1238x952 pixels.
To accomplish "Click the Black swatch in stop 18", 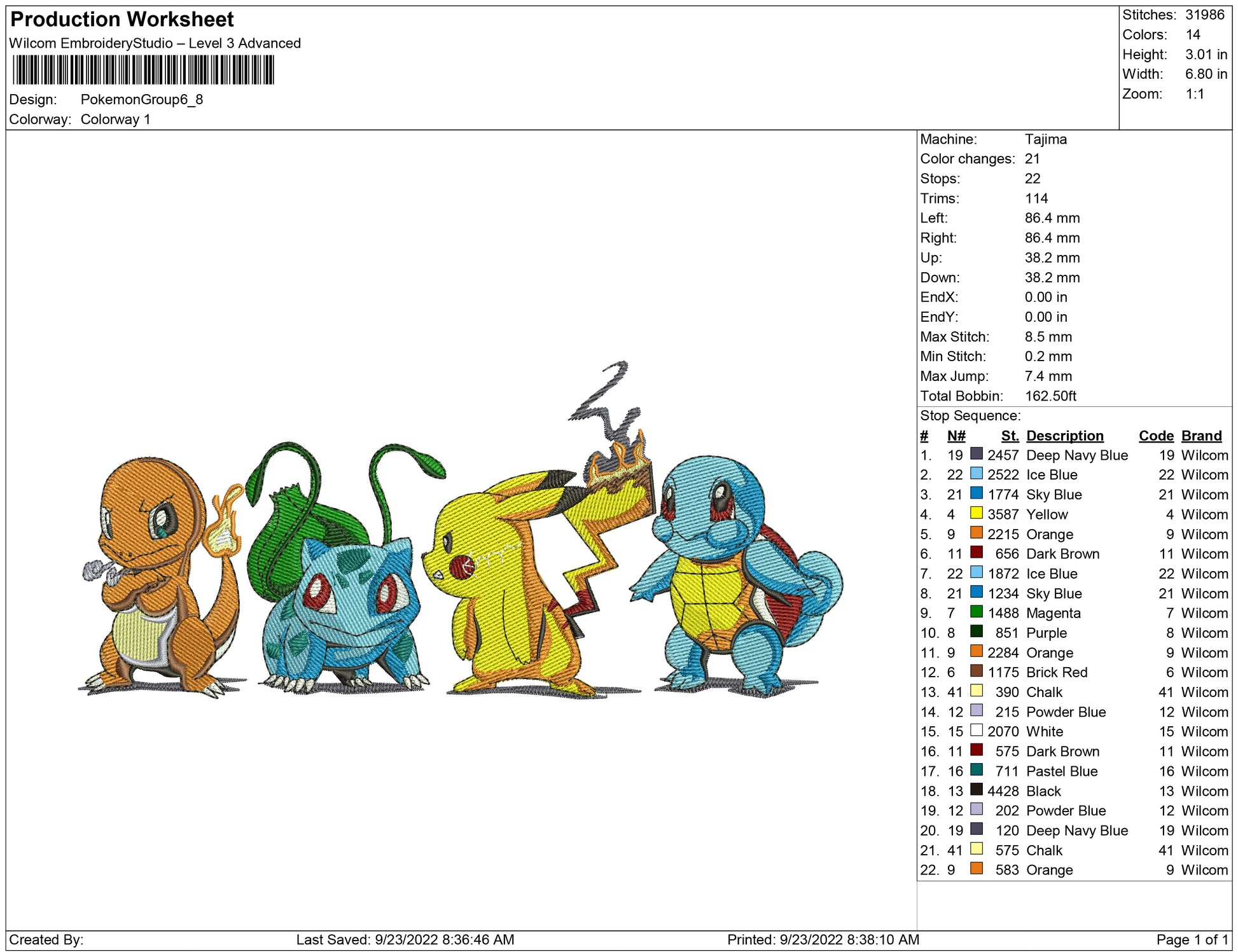I will pyautogui.click(x=976, y=790).
